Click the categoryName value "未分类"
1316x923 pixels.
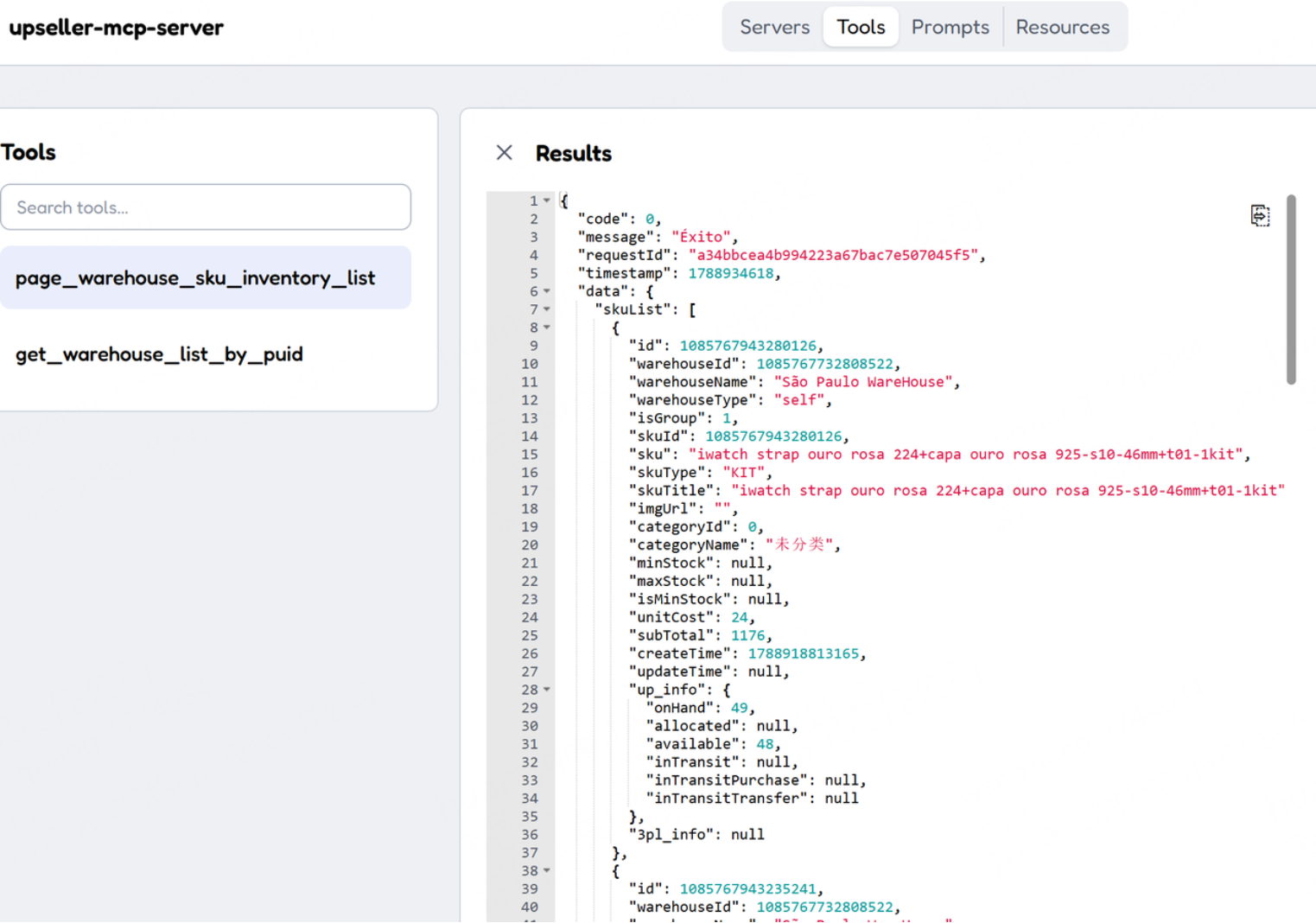click(x=799, y=544)
